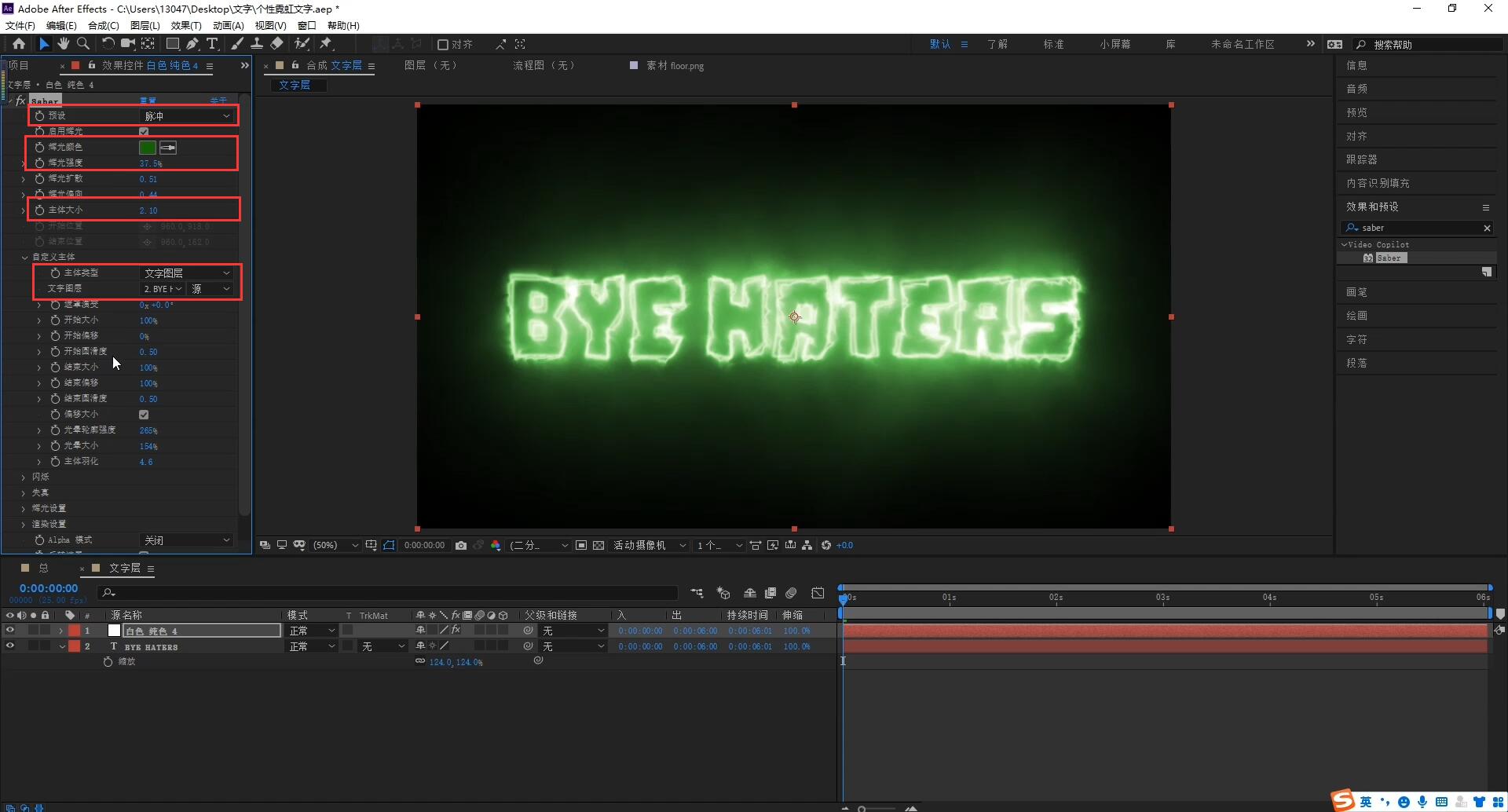Open the 50% magnification dropdown

[x=335, y=545]
